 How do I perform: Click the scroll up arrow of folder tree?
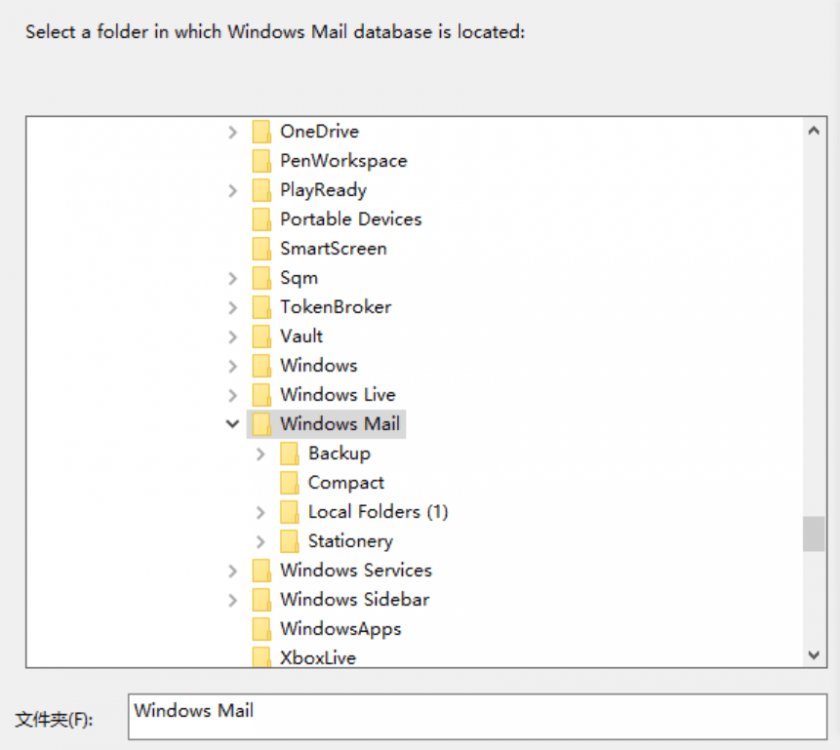tap(814, 130)
